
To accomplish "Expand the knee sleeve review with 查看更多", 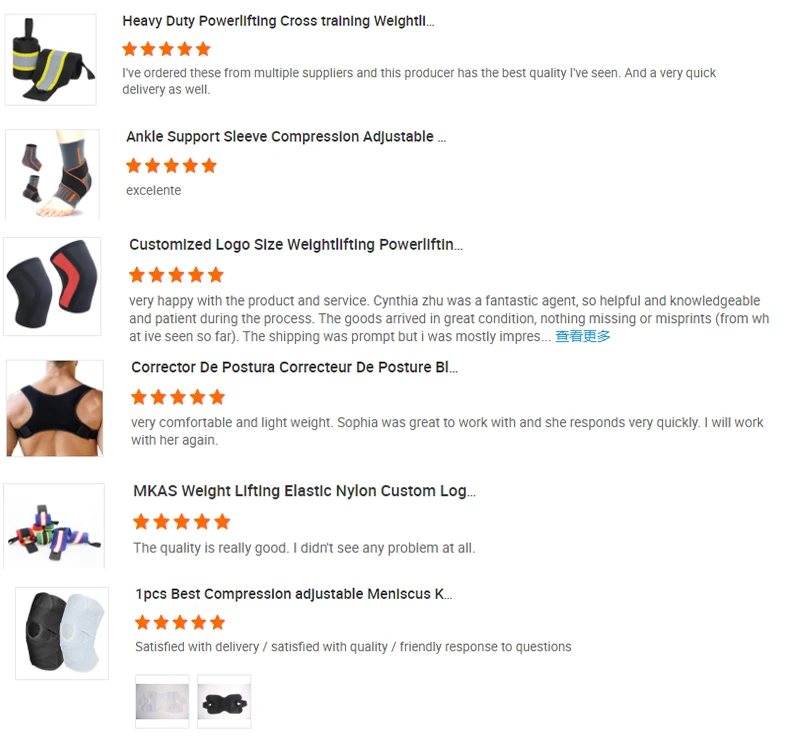I will point(583,336).
